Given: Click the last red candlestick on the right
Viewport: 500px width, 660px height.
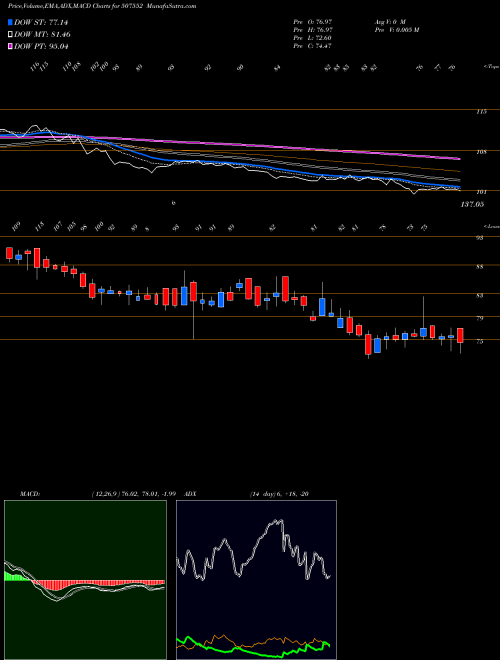Looking at the screenshot, I should tap(460, 335).
